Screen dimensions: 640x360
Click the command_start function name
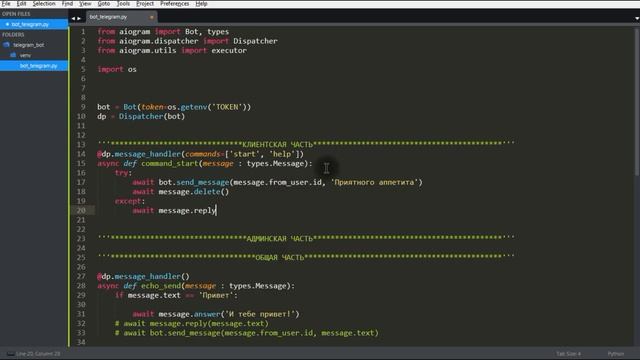pos(170,164)
